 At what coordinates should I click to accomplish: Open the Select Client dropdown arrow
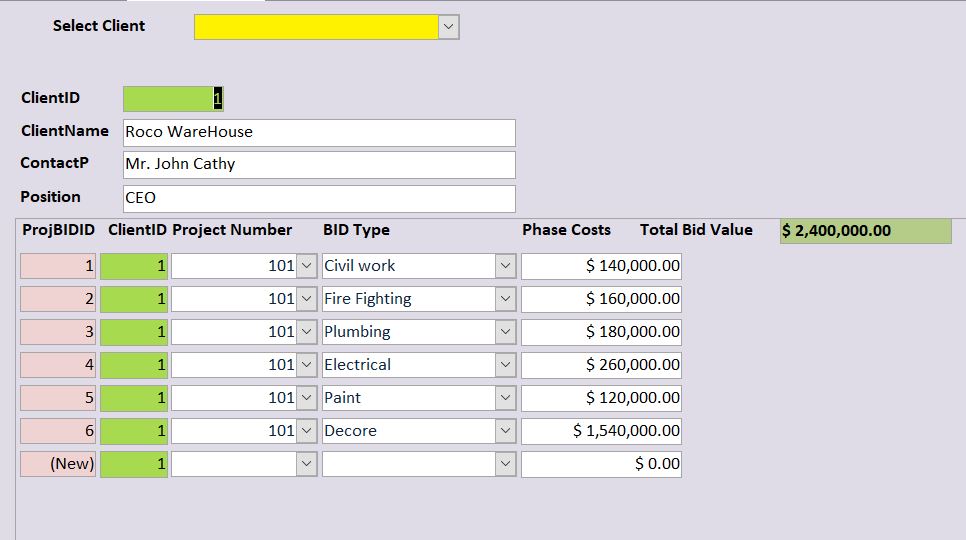tap(449, 27)
